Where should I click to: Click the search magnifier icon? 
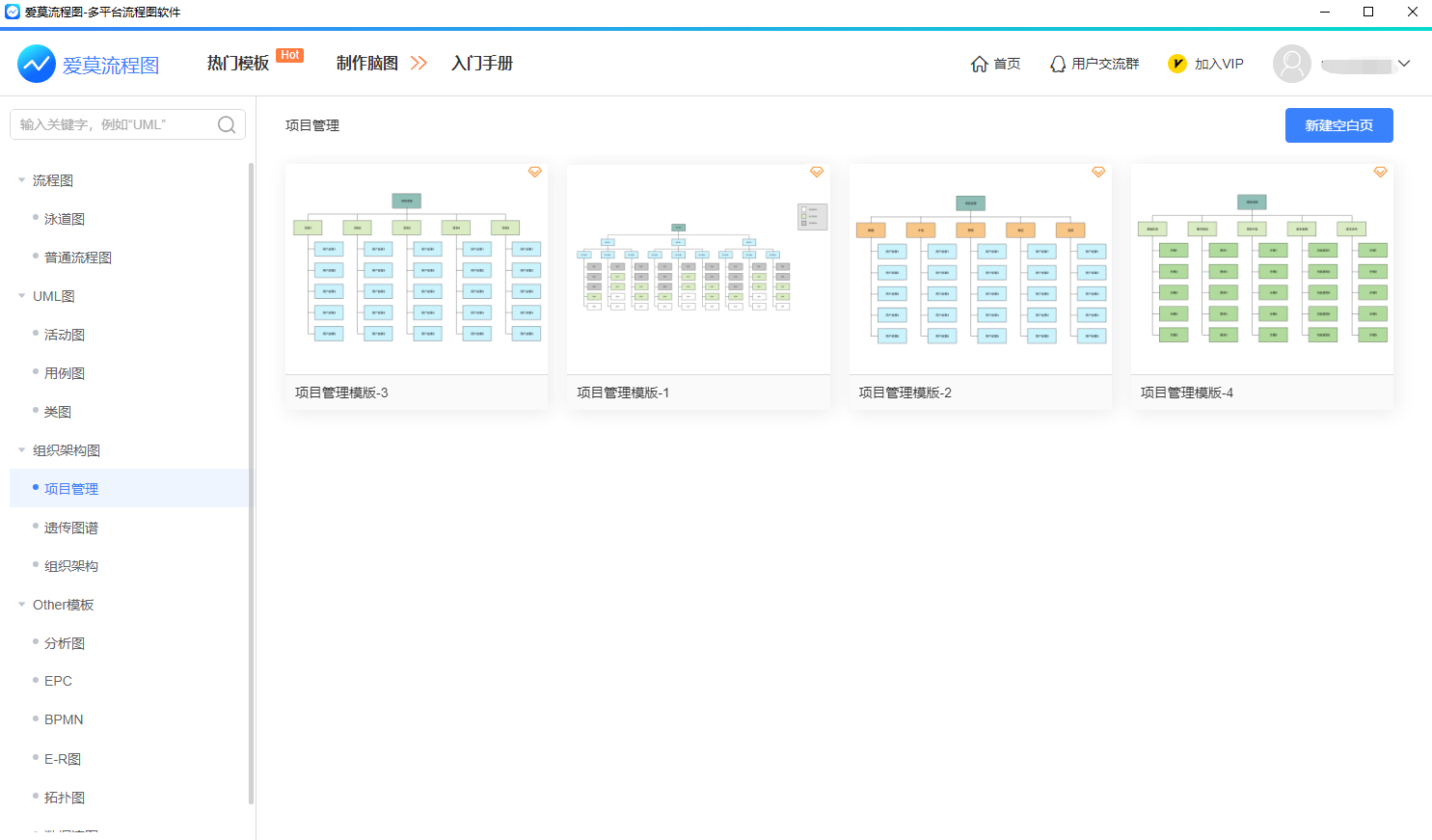tap(227, 124)
